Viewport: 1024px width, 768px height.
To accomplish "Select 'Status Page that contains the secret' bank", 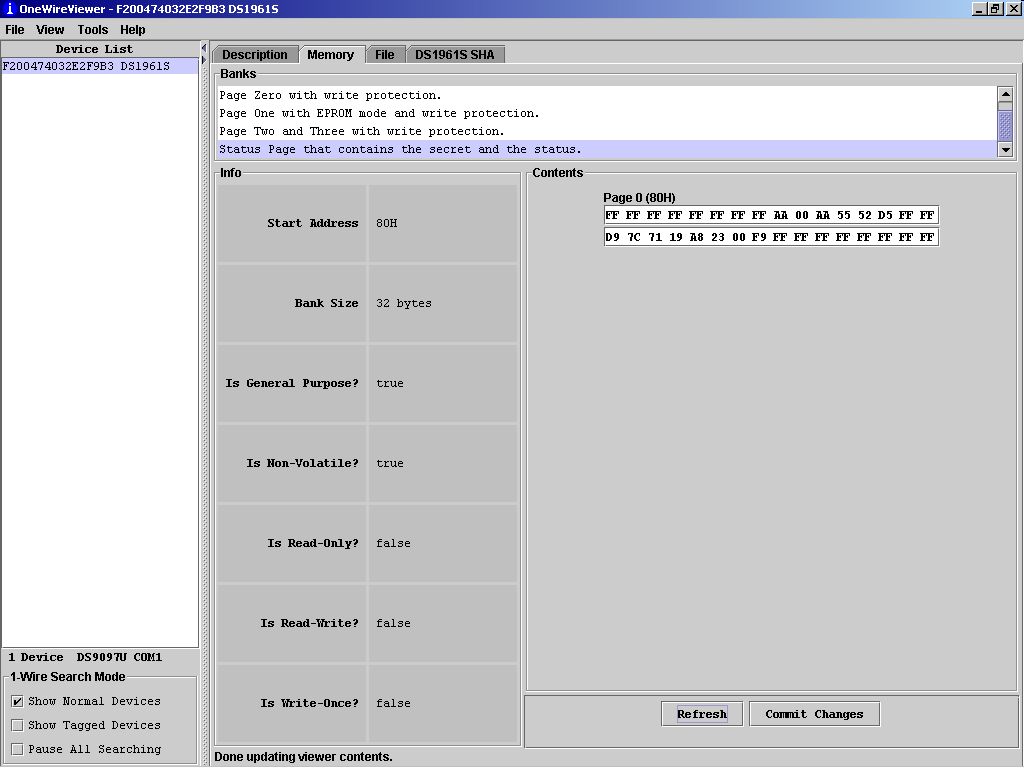I will click(607, 150).
